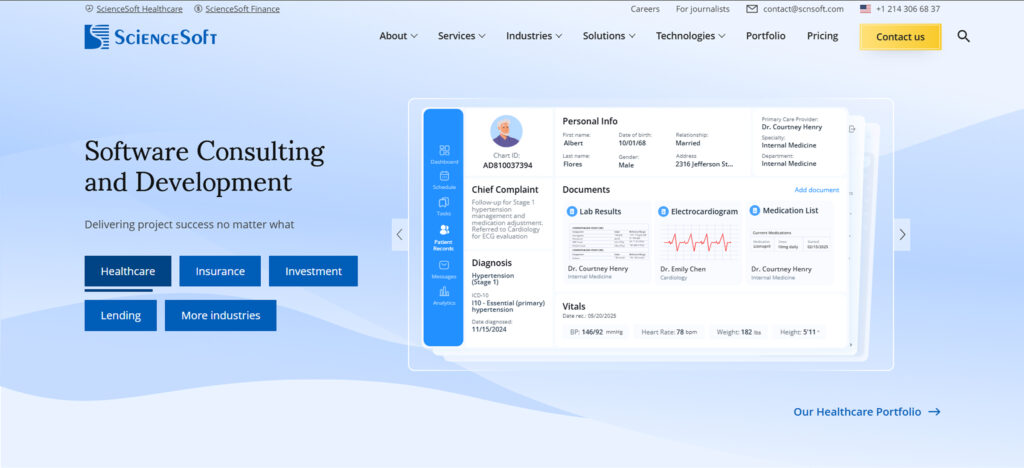
Task: Select the Insurance industry tab
Action: pos(220,271)
